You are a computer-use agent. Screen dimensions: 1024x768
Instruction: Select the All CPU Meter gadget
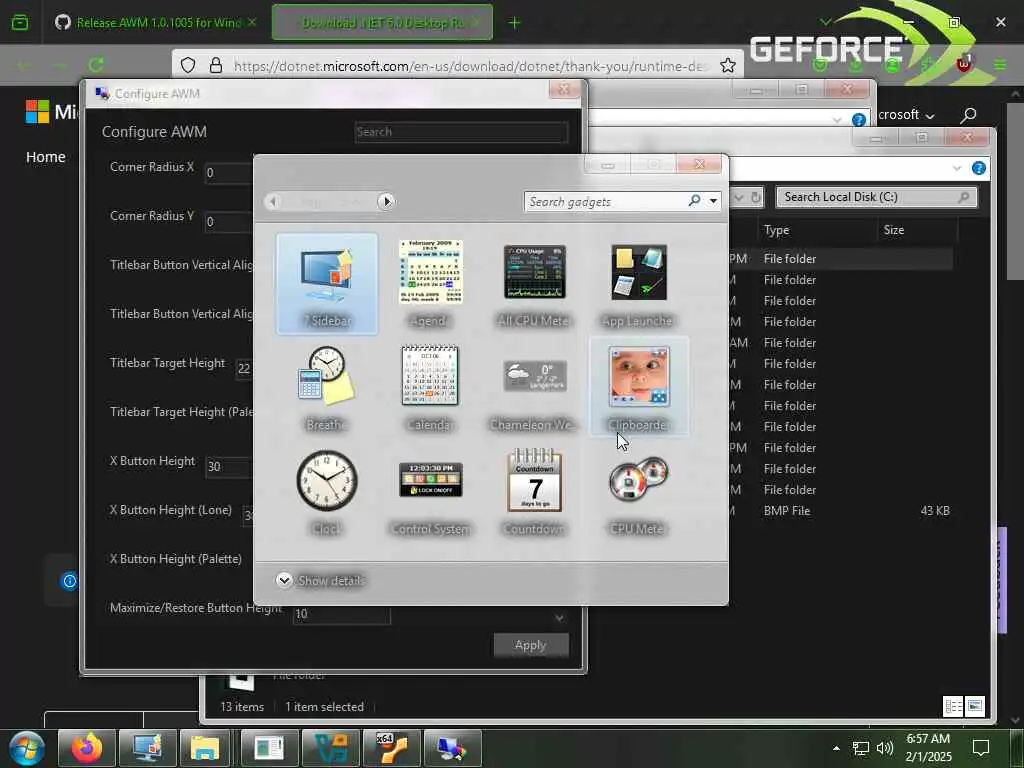click(x=534, y=284)
